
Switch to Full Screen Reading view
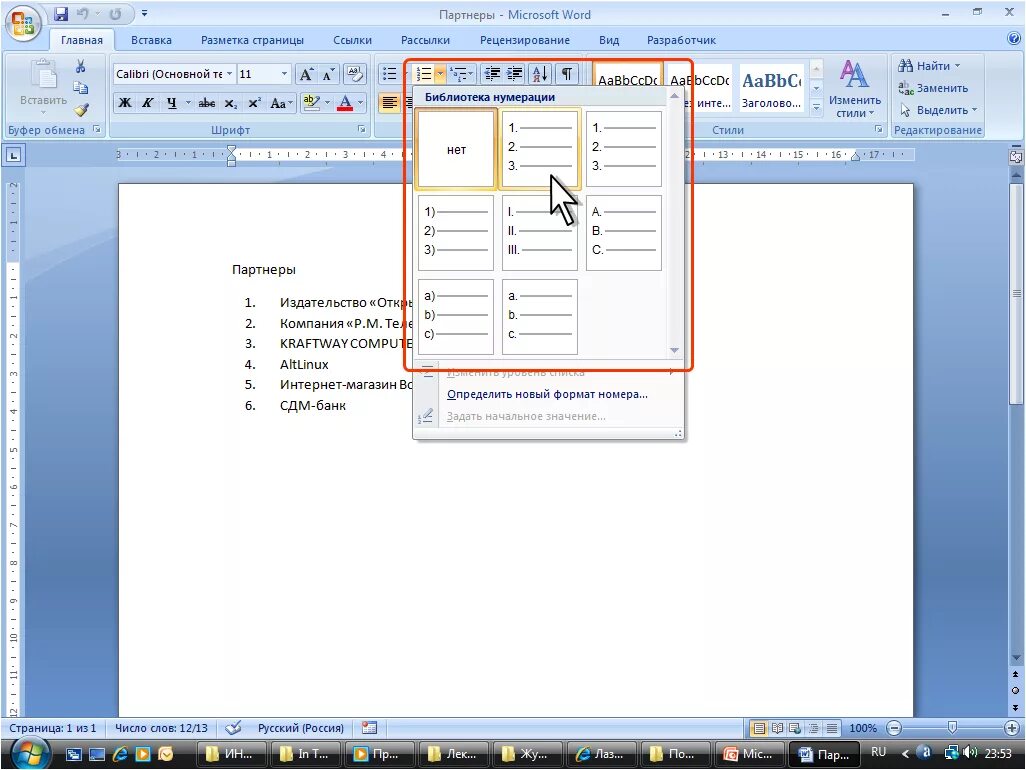point(777,727)
